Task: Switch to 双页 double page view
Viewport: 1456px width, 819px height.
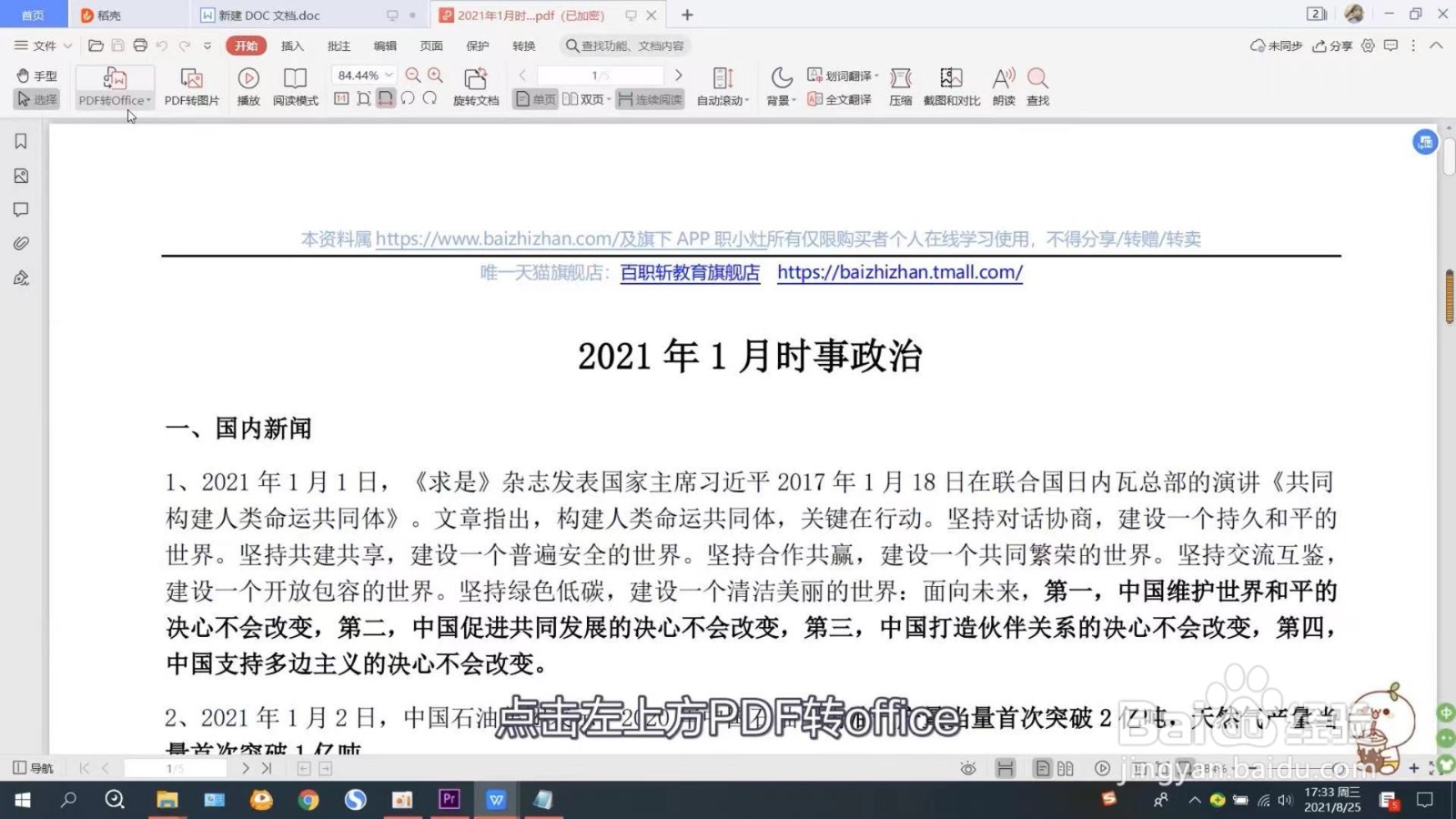Action: (x=582, y=99)
